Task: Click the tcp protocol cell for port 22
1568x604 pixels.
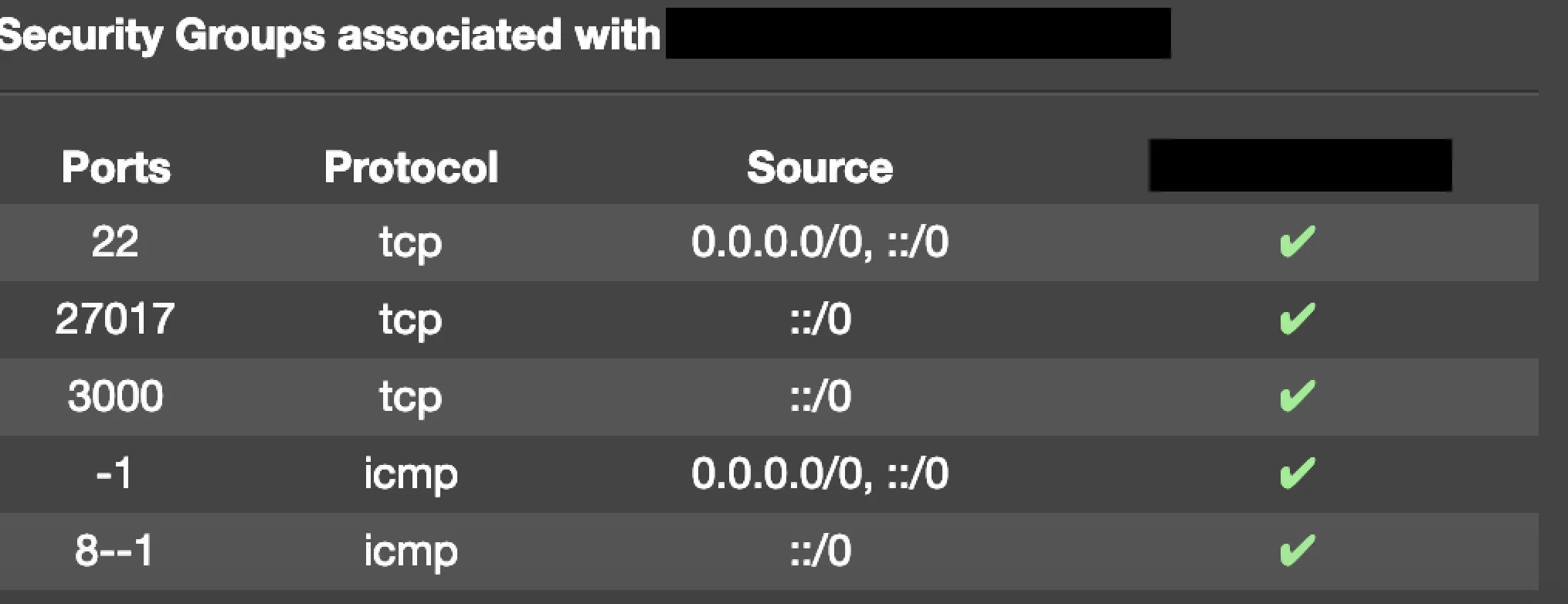Action: 410,243
